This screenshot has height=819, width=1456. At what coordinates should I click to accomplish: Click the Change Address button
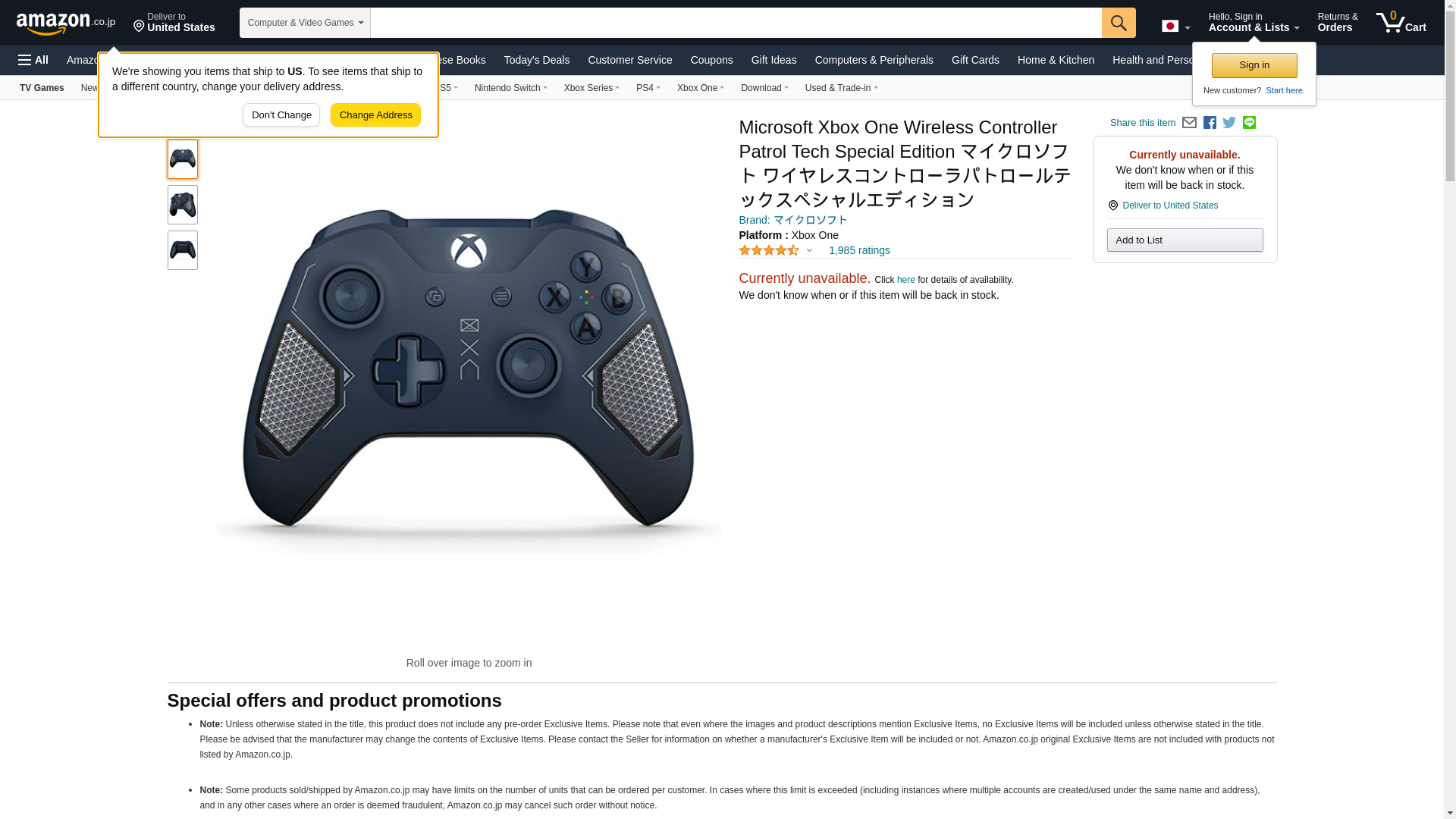pyautogui.click(x=375, y=115)
